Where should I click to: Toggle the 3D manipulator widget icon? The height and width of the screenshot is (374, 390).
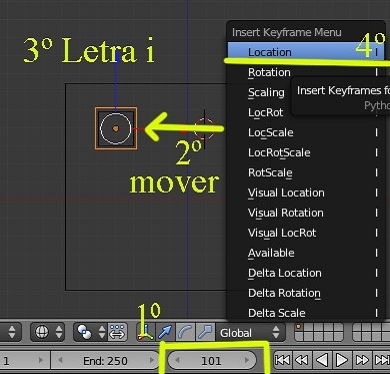146,332
